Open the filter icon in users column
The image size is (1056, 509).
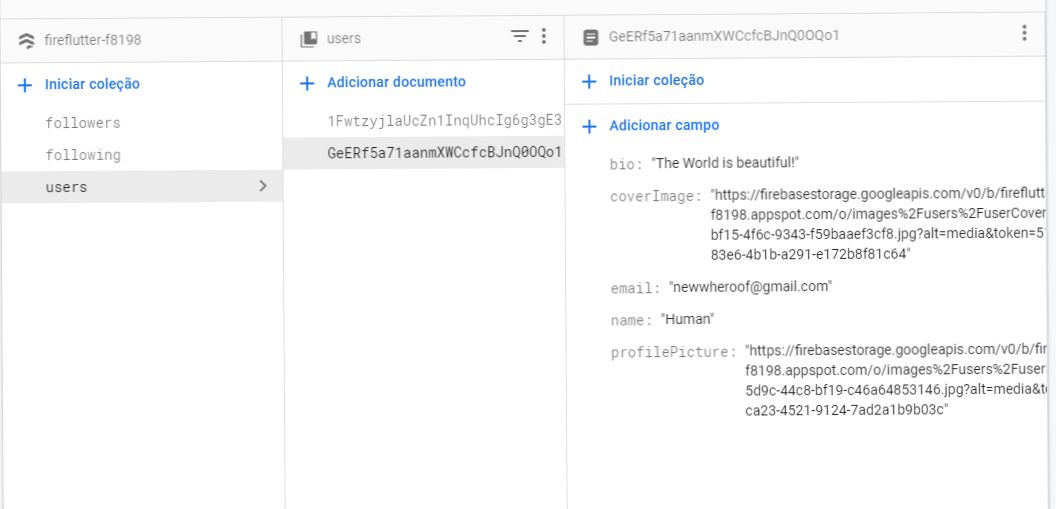point(519,36)
